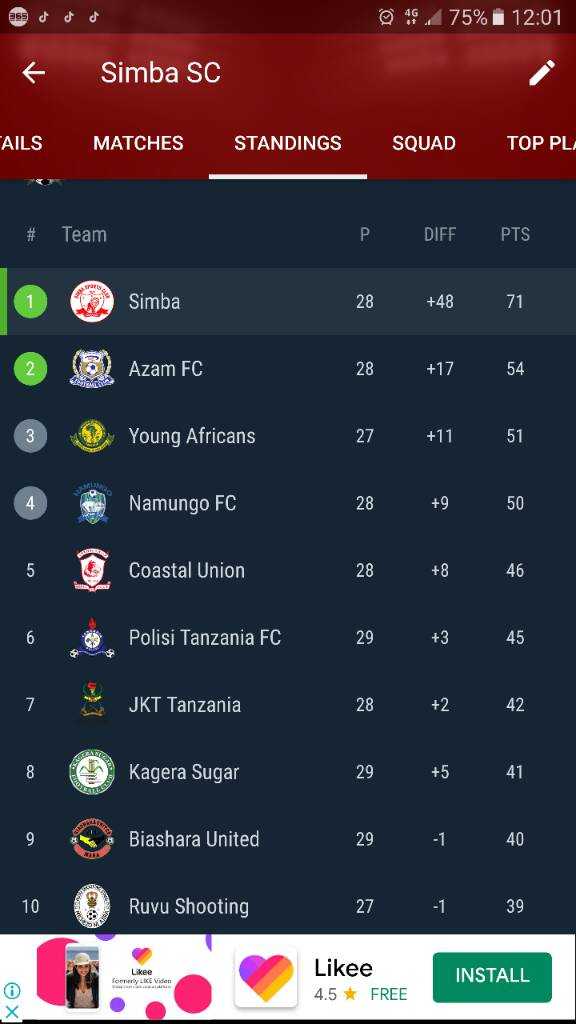This screenshot has width=576, height=1024.
Task: Tap the pencil edit icon
Action: [x=541, y=72]
